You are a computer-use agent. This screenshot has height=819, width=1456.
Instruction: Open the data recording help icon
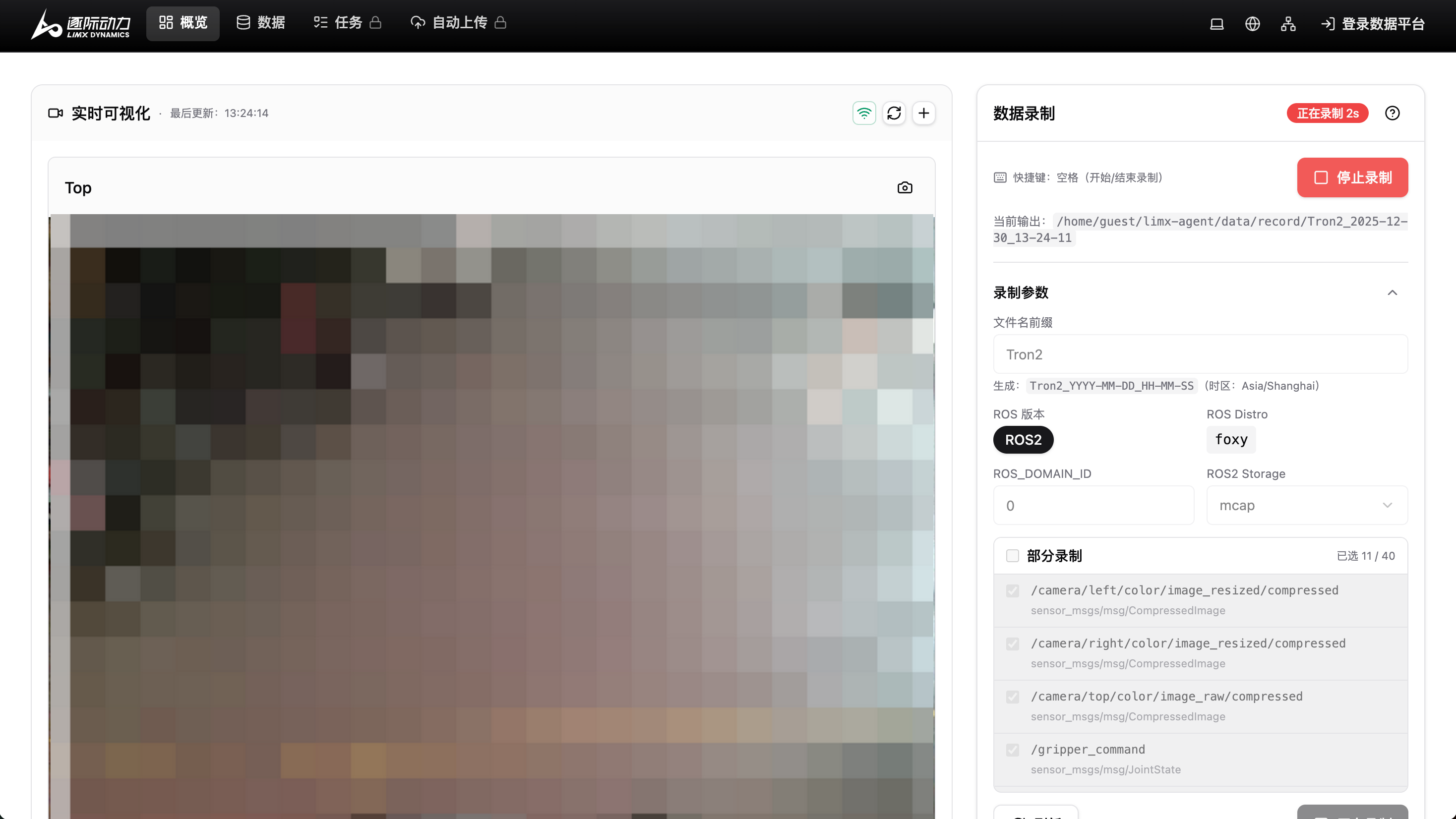[x=1392, y=113]
